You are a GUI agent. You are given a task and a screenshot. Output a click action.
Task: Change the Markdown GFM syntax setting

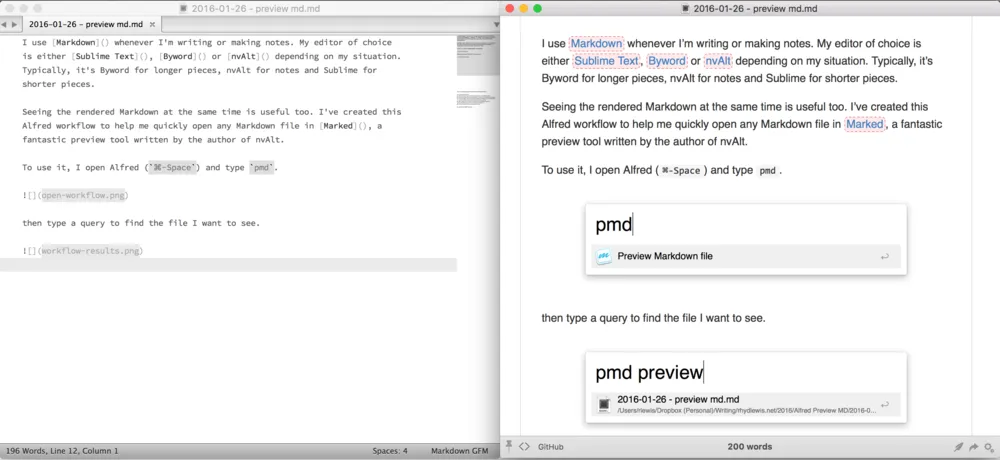click(458, 451)
